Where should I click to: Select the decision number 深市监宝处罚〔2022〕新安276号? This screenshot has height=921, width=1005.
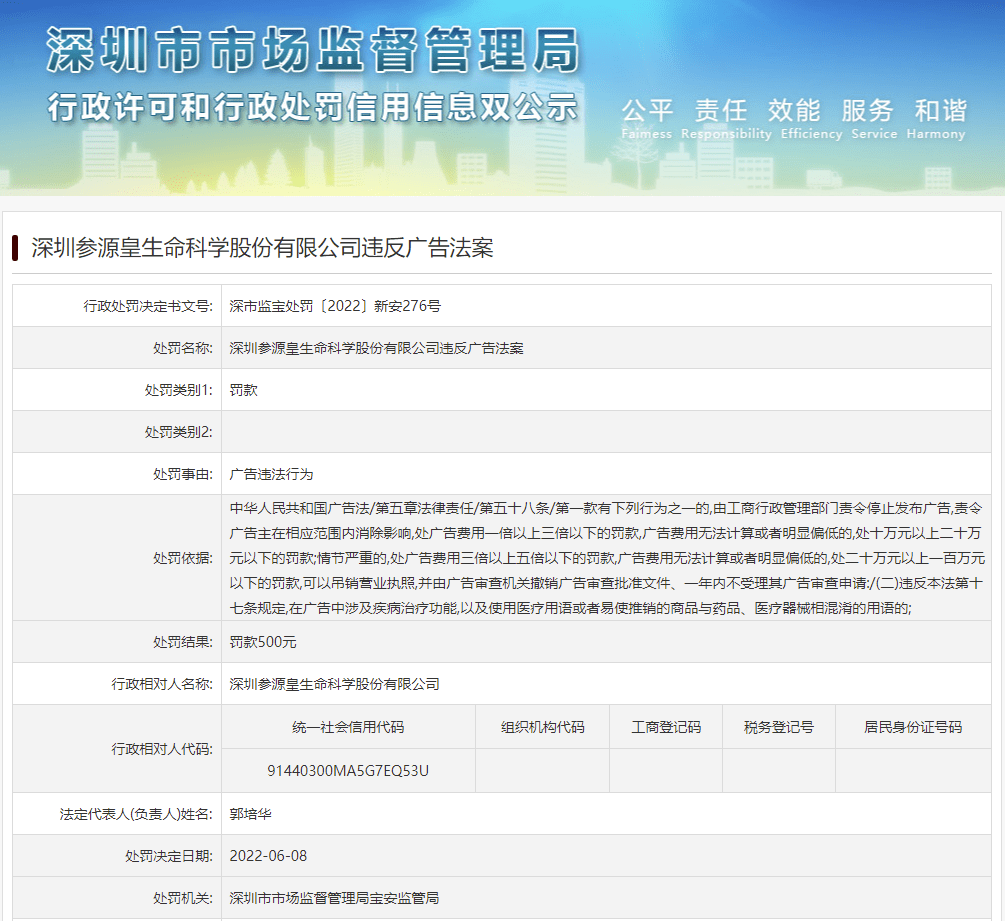335,306
